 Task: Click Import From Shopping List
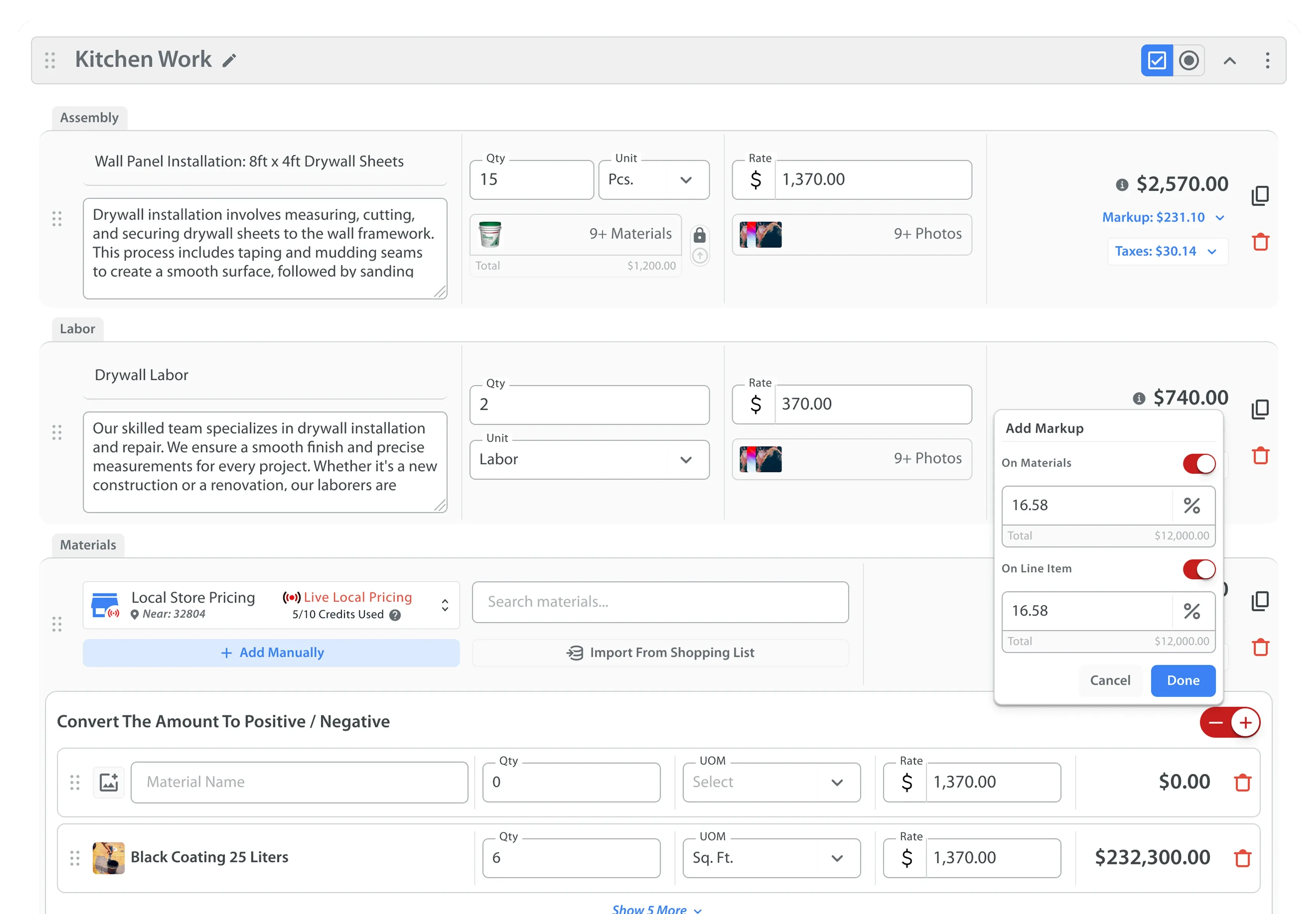pyautogui.click(x=660, y=653)
